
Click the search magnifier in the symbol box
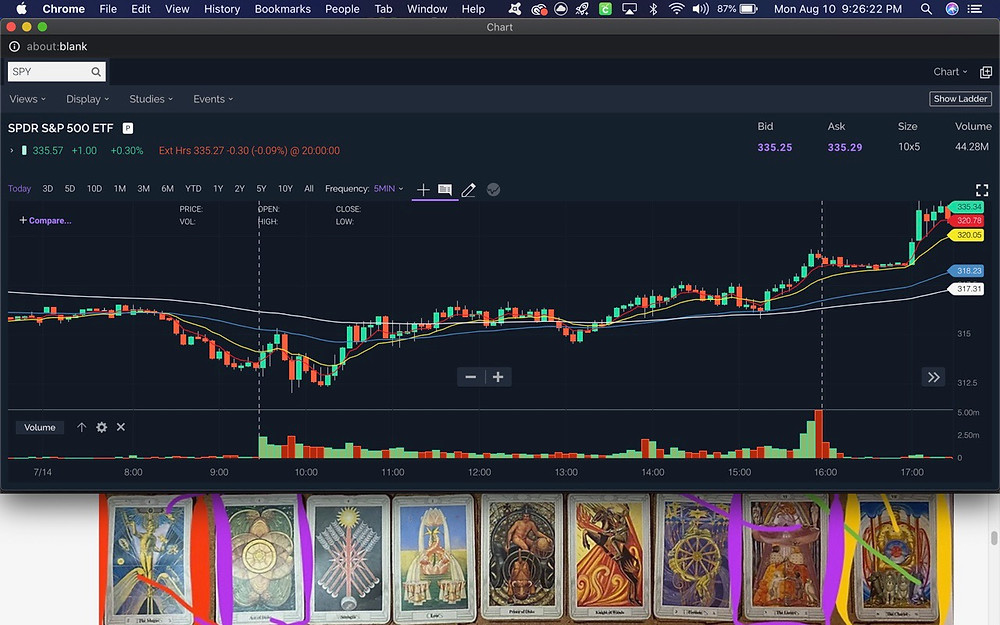click(x=96, y=71)
